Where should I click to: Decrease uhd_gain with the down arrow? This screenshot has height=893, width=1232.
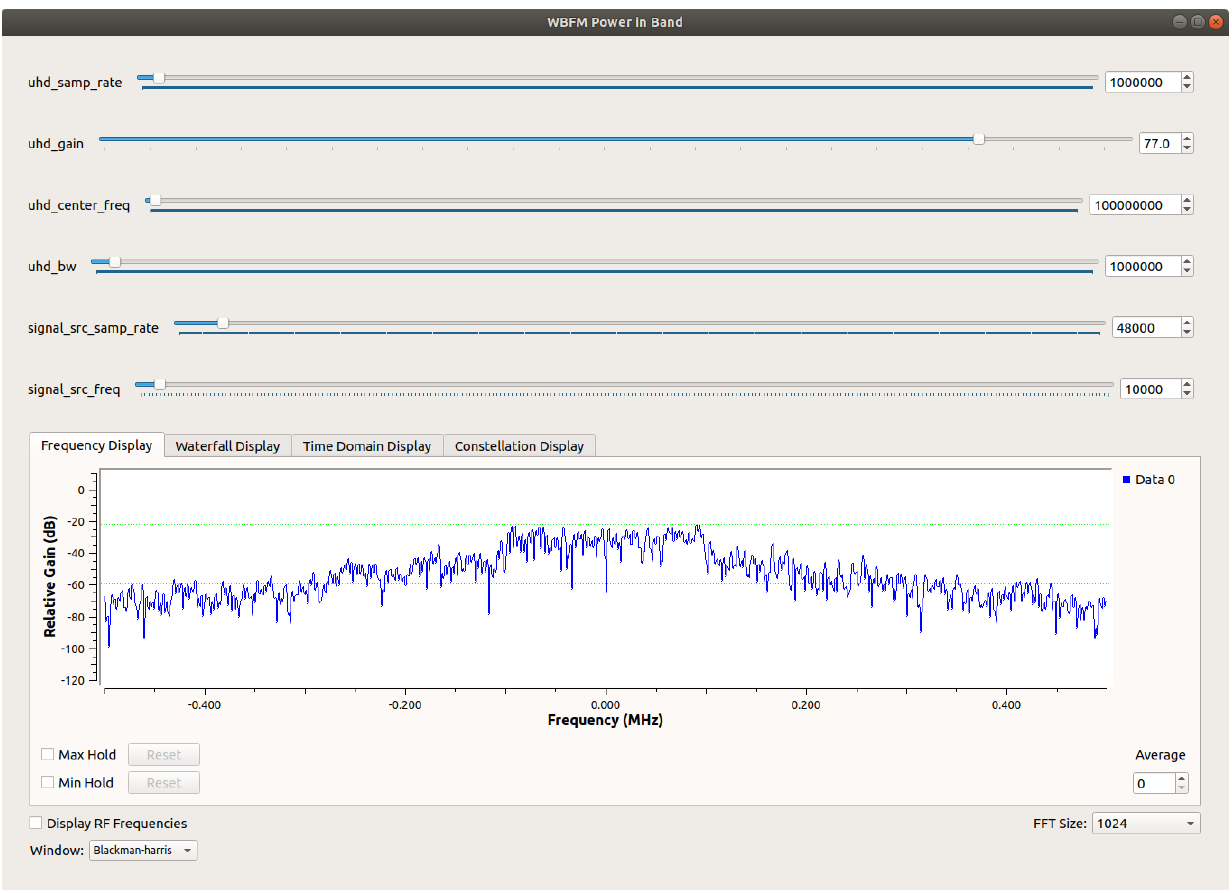[x=1187, y=149]
